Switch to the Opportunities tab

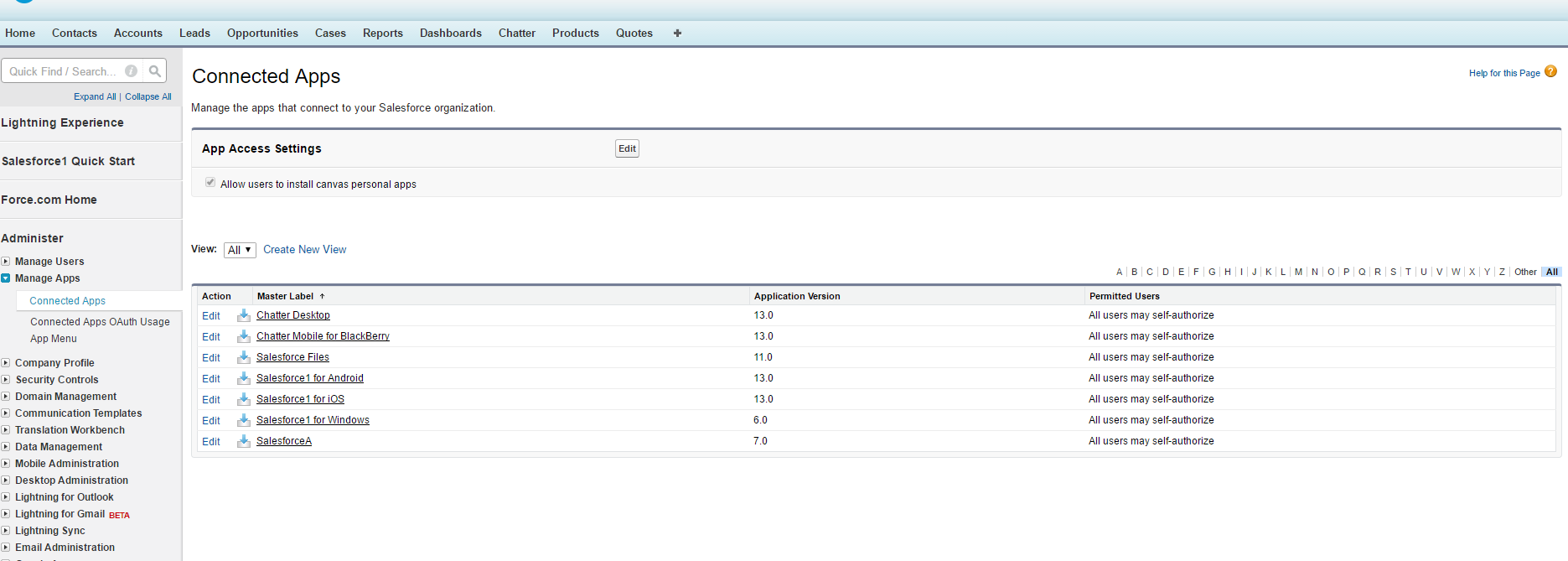[262, 34]
